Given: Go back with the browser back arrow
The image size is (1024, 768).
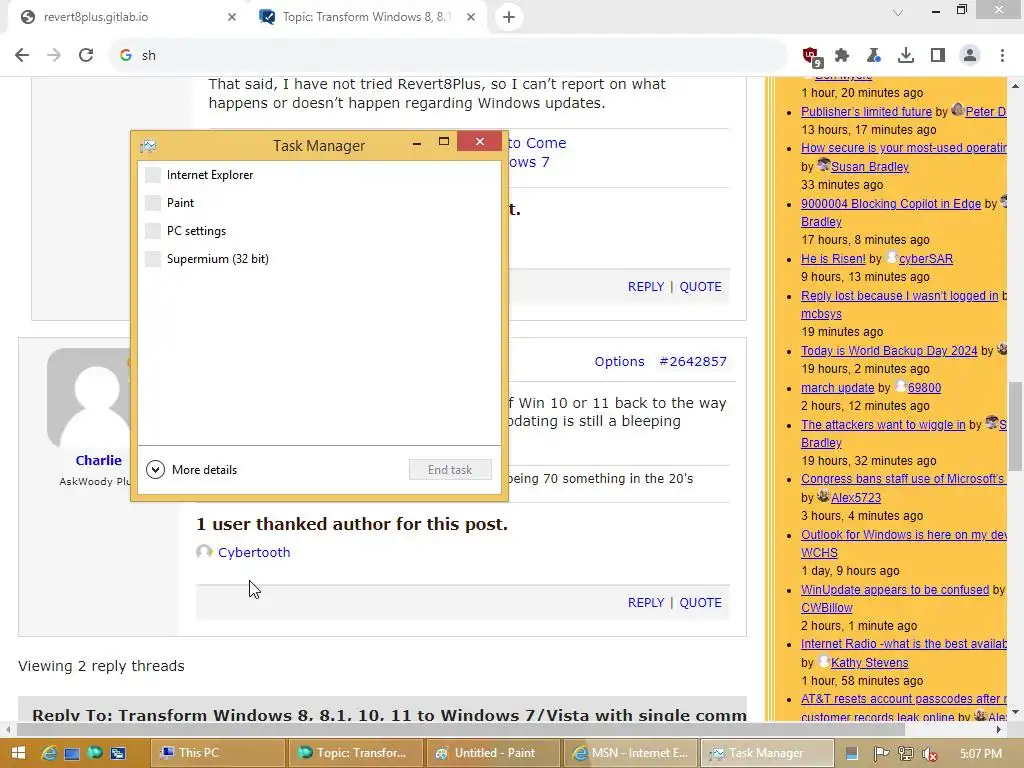Looking at the screenshot, I should [22, 56].
